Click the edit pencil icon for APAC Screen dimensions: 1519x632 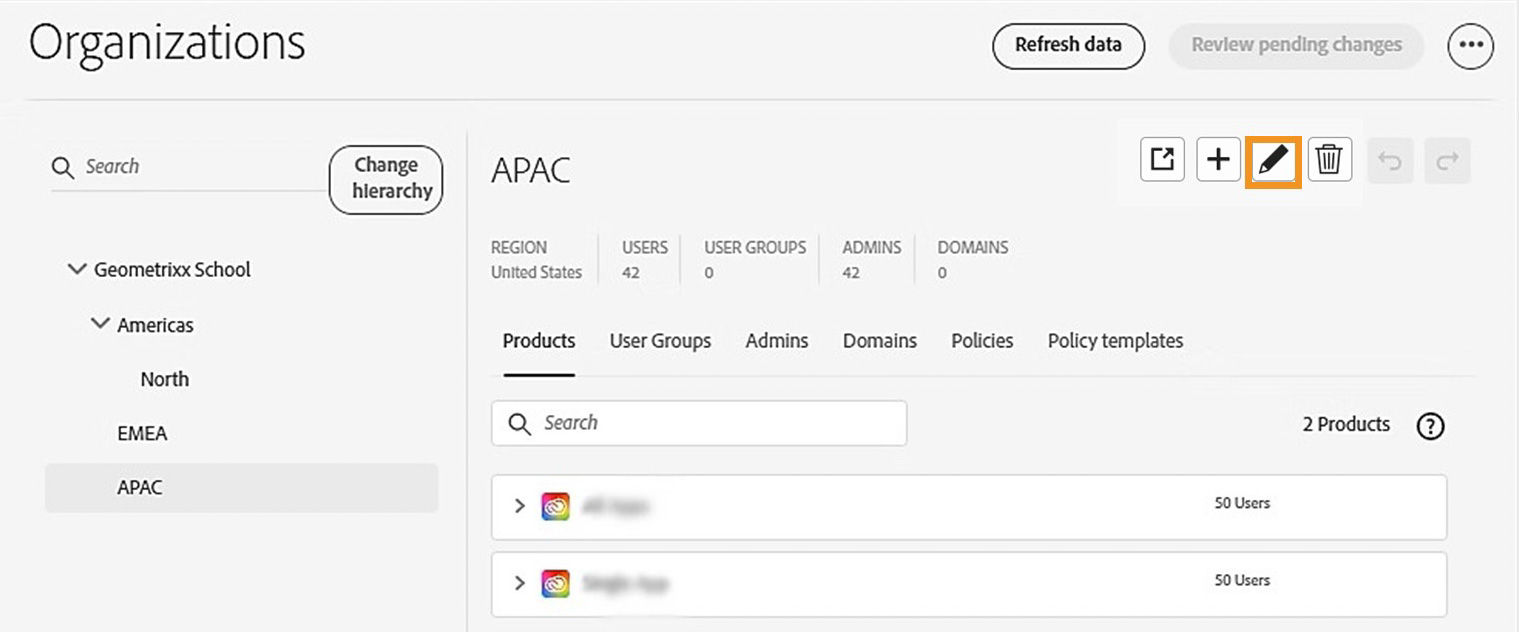point(1273,161)
